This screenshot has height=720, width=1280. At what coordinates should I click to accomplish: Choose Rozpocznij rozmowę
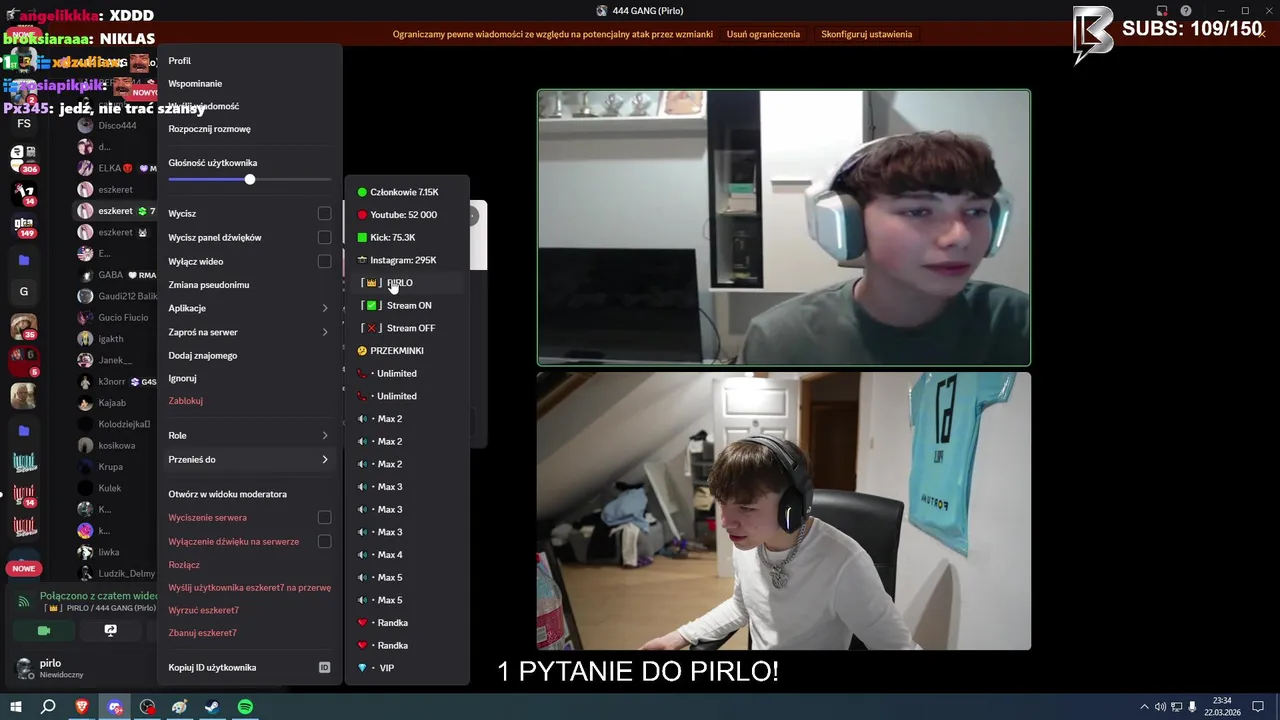click(x=249, y=129)
